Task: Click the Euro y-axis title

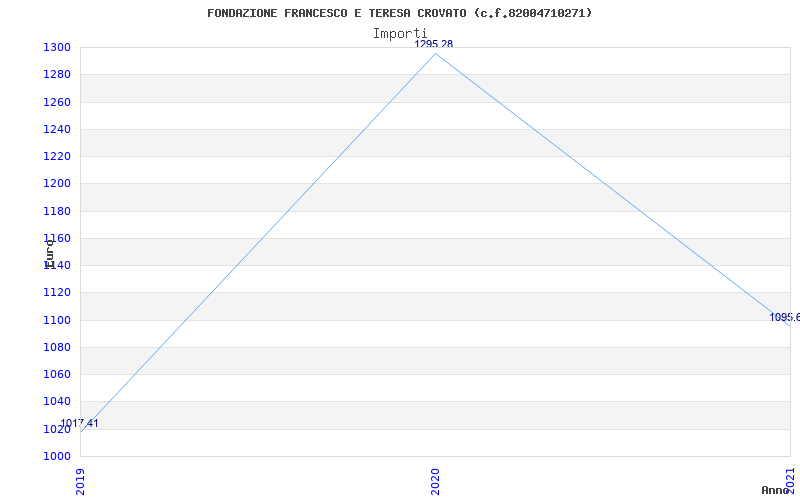Action: coord(49,254)
